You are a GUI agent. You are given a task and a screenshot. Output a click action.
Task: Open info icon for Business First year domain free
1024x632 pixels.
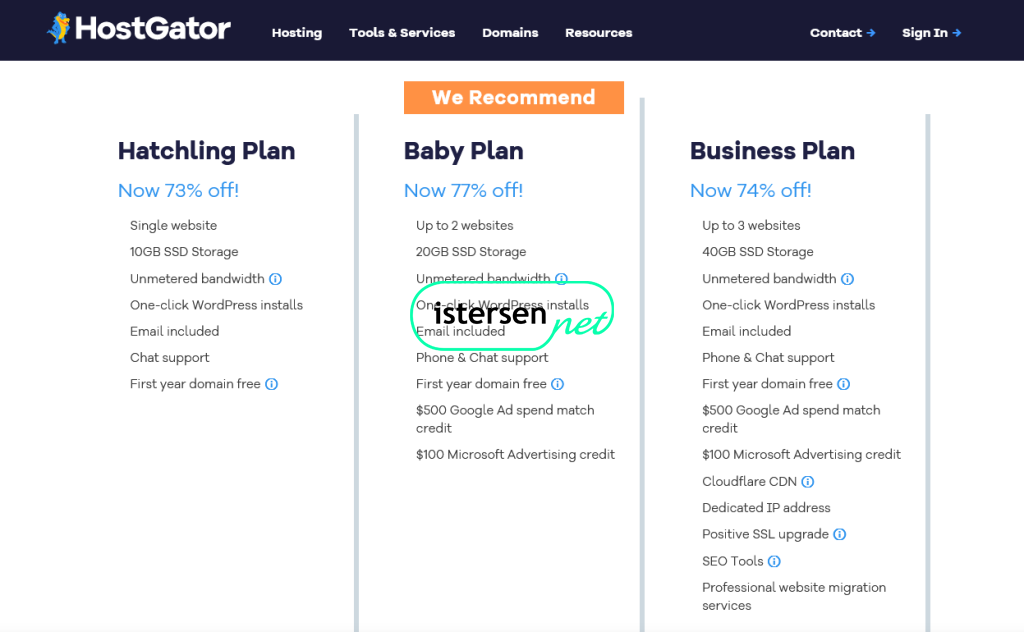pos(844,384)
